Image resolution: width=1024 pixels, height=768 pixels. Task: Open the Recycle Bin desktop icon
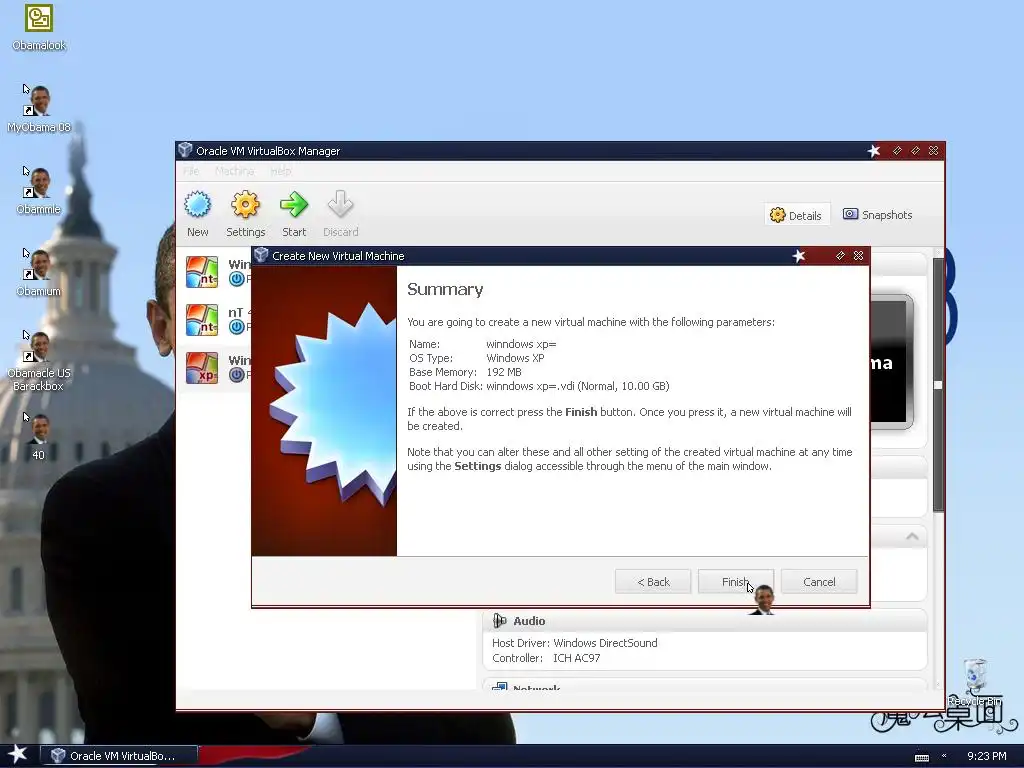tap(974, 682)
